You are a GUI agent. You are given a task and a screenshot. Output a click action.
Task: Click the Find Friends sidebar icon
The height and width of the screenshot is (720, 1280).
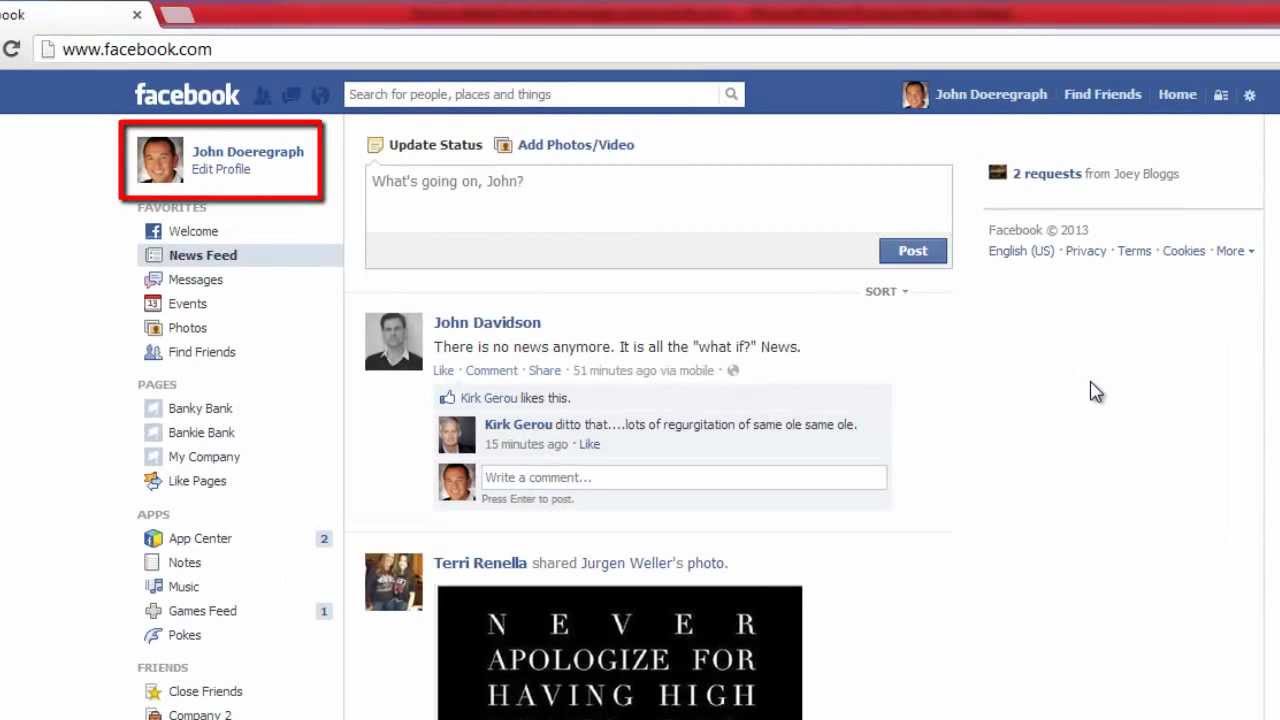tap(153, 352)
